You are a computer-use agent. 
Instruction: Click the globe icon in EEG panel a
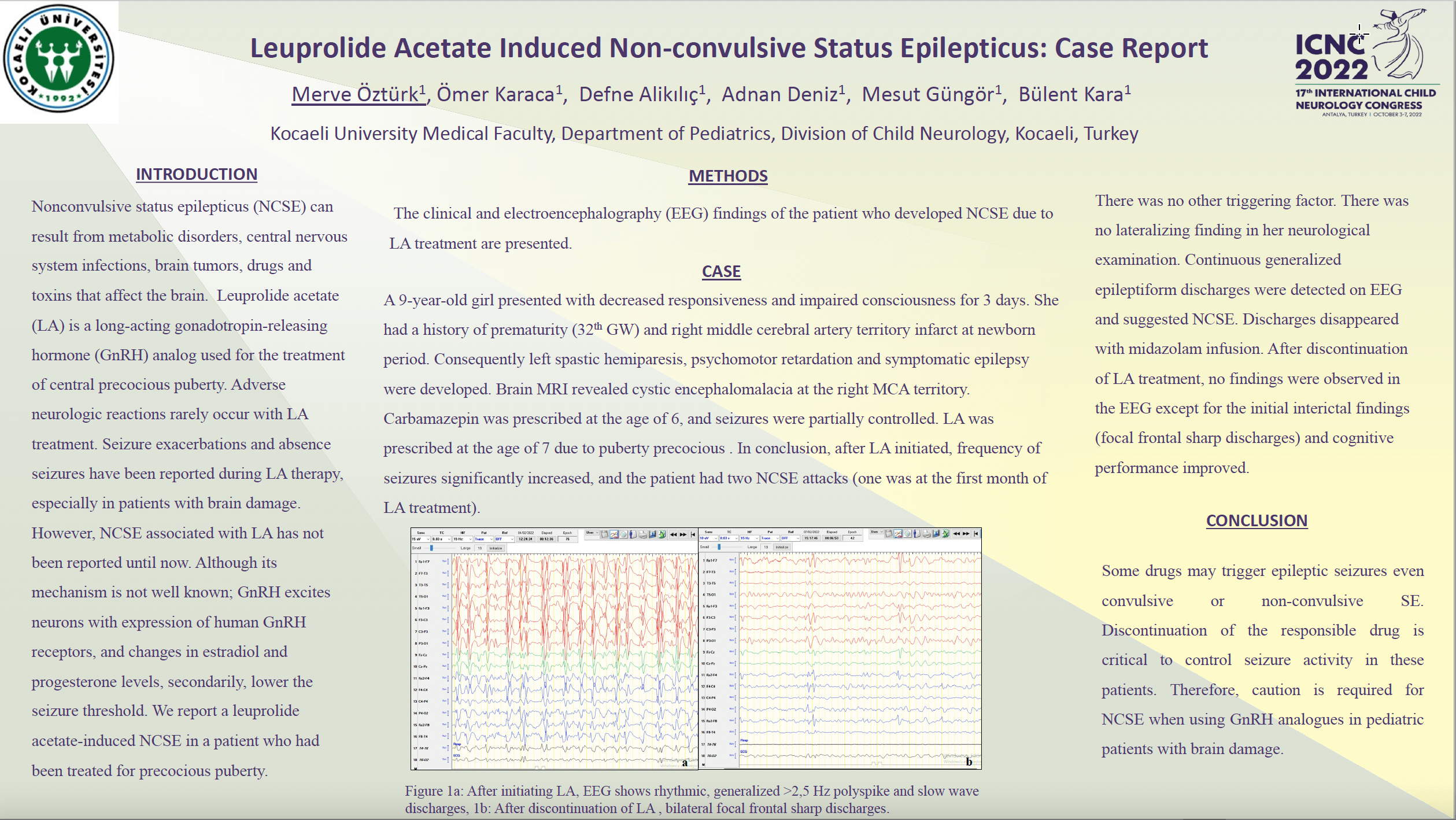click(623, 534)
